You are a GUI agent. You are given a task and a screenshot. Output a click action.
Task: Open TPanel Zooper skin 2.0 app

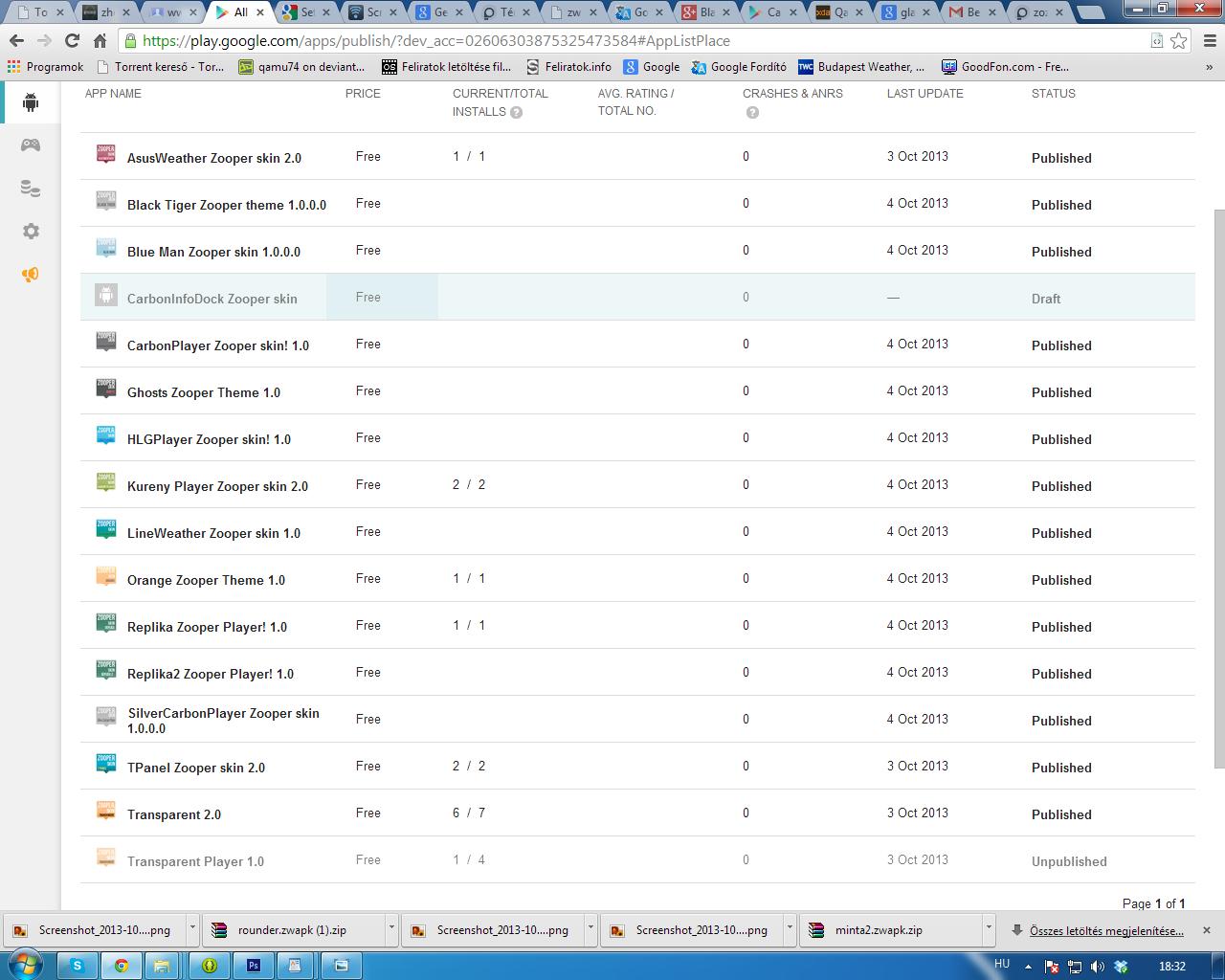tap(196, 768)
